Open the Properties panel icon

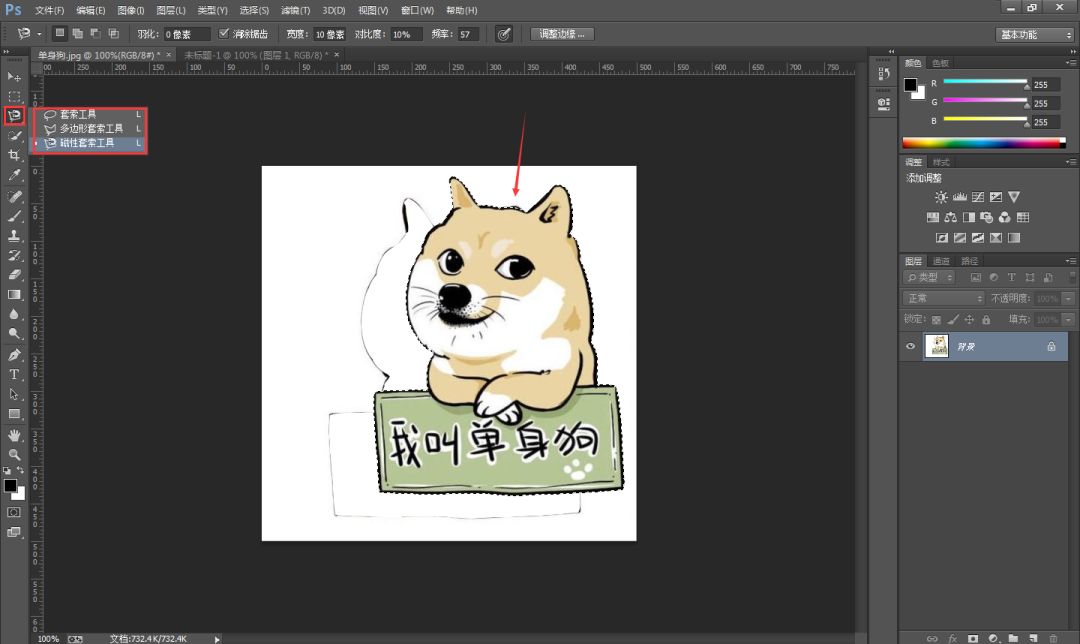pyautogui.click(x=884, y=104)
